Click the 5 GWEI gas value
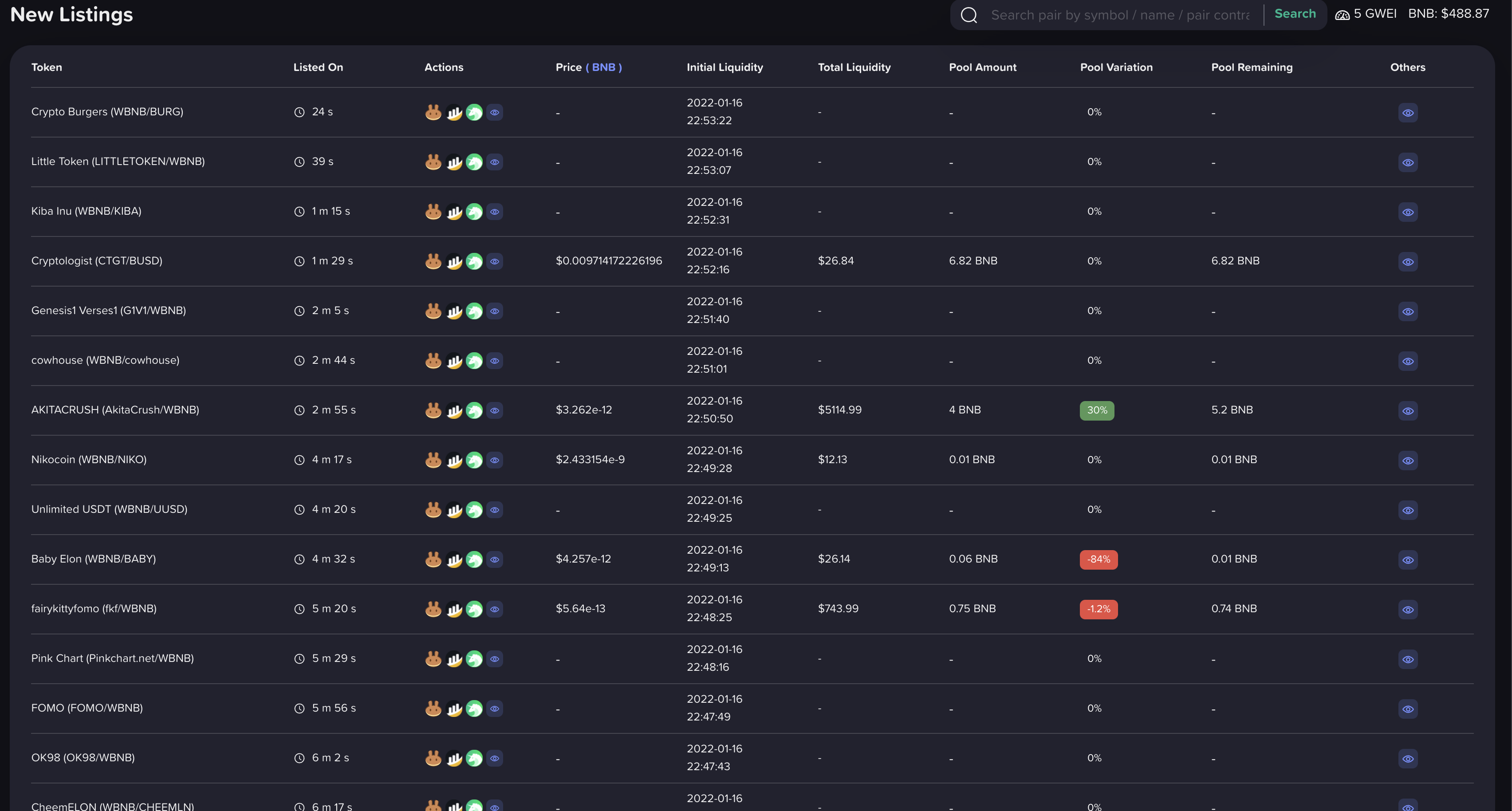Viewport: 1512px width, 811px height. [1374, 13]
